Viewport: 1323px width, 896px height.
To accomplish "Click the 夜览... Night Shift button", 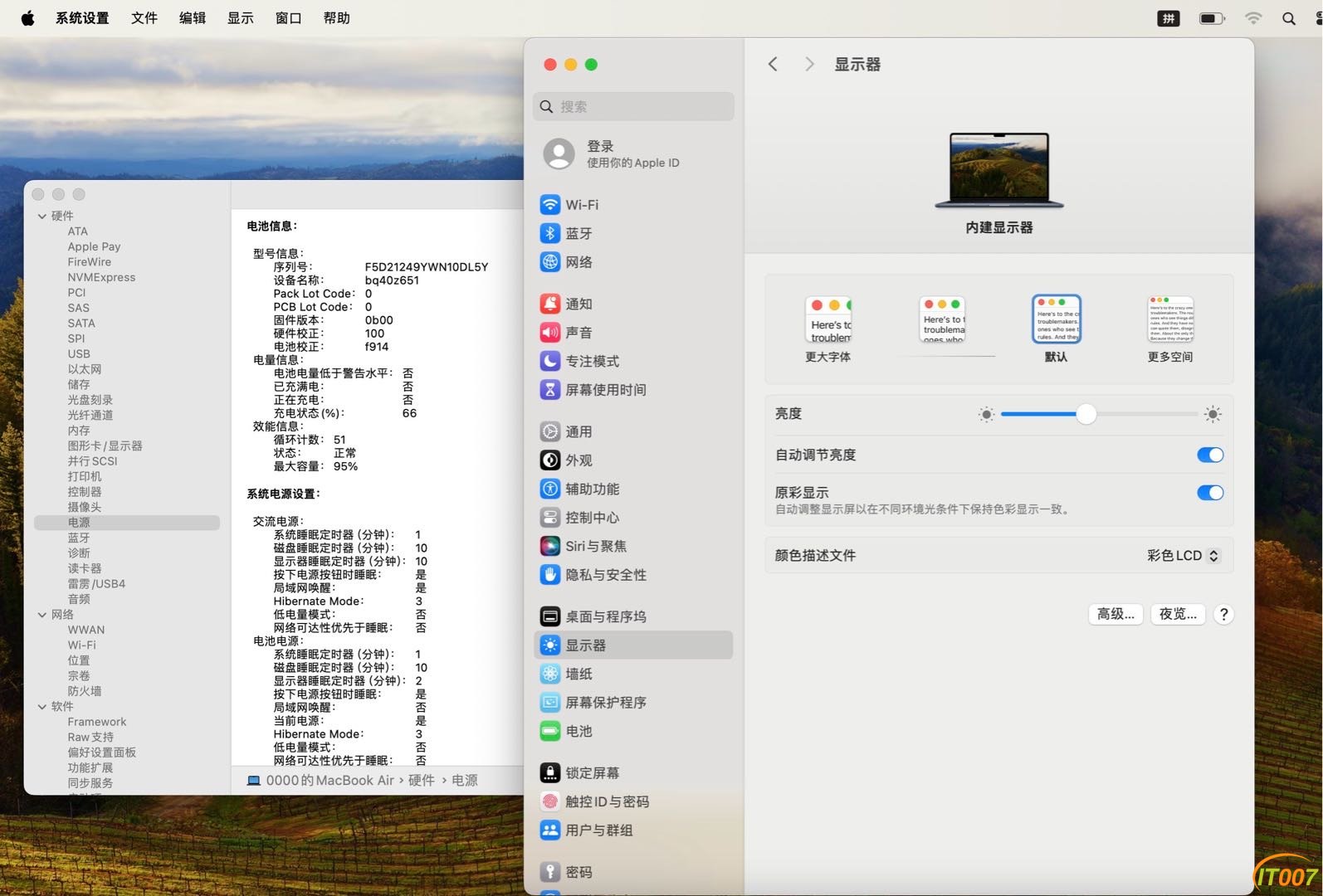I will coord(1178,614).
